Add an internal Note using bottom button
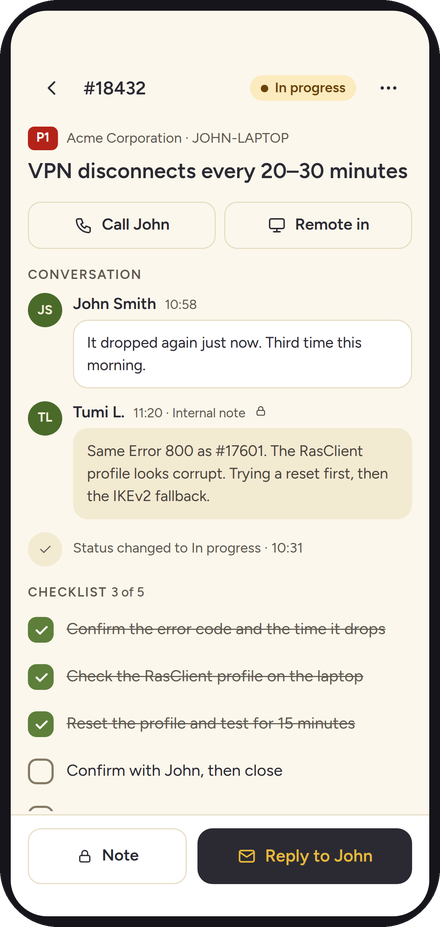The height and width of the screenshot is (927, 440). coord(107,856)
